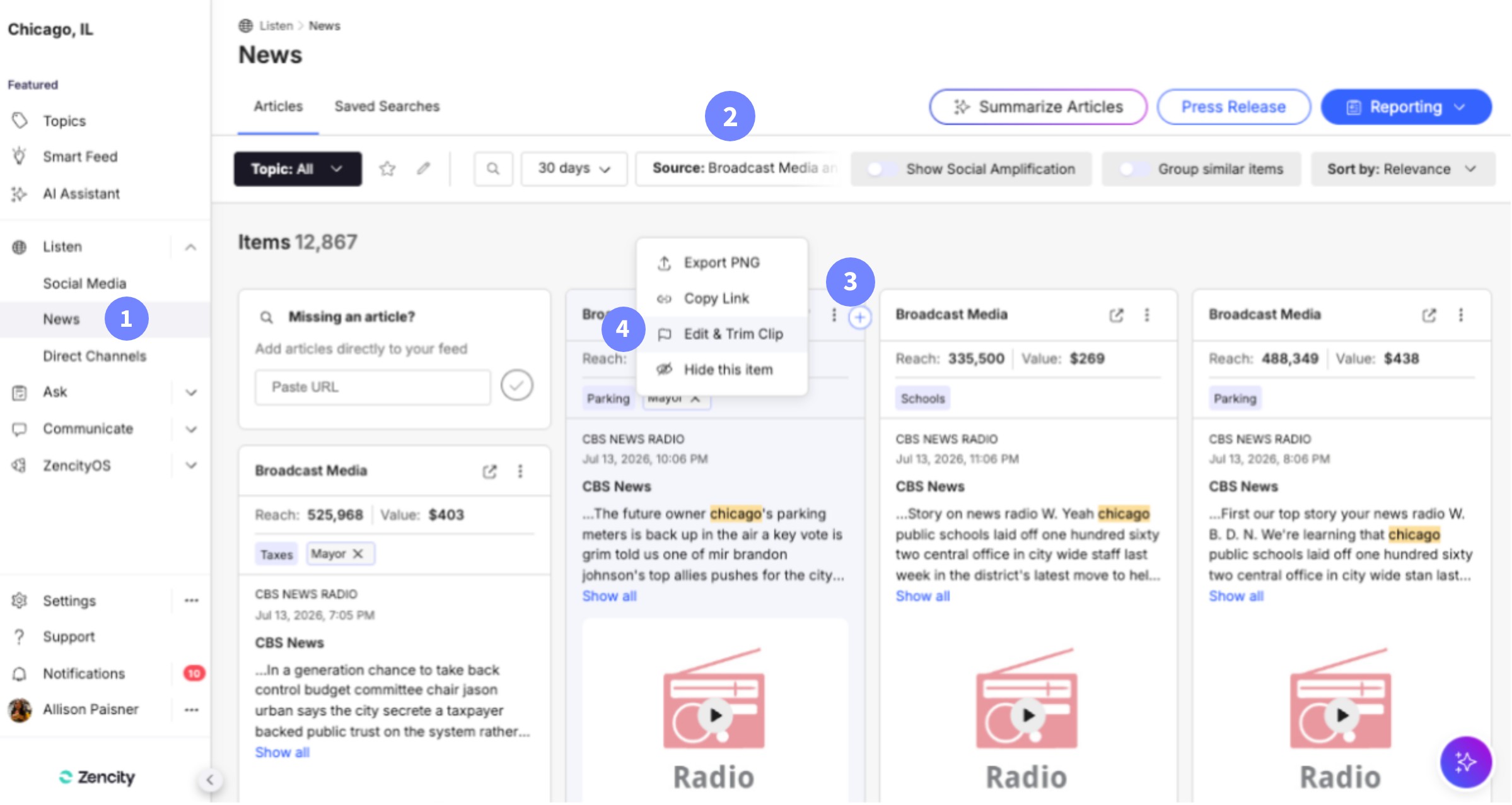Image resolution: width=1512 pixels, height=805 pixels.
Task: Open three-dot menu on $438 Broadcast Media card
Action: [x=1460, y=315]
